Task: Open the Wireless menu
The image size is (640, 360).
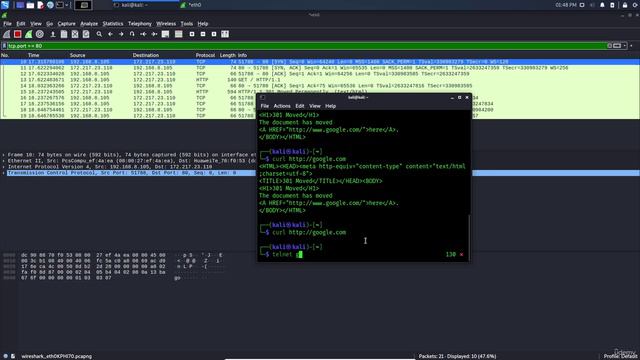Action: pos(166,24)
